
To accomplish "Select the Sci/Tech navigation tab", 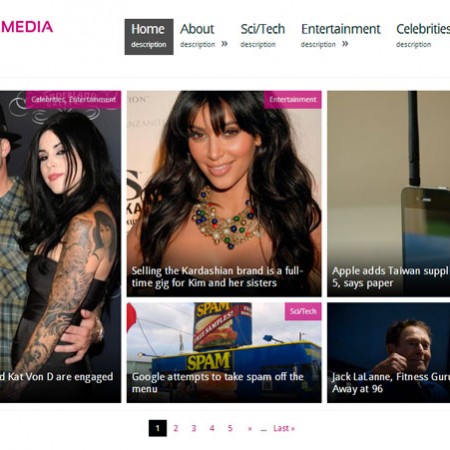I will tap(262, 36).
